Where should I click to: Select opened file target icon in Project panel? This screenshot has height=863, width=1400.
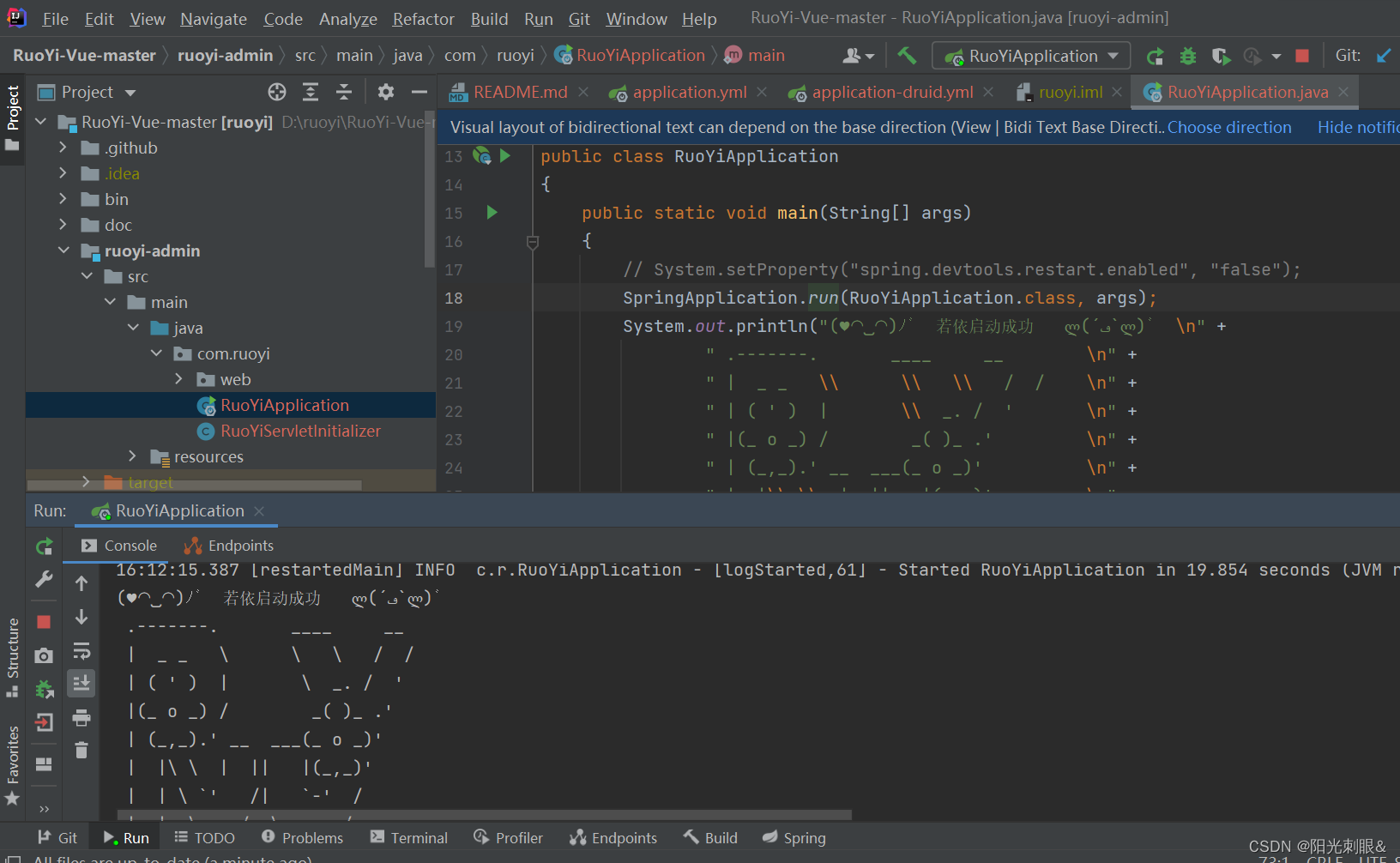(277, 92)
